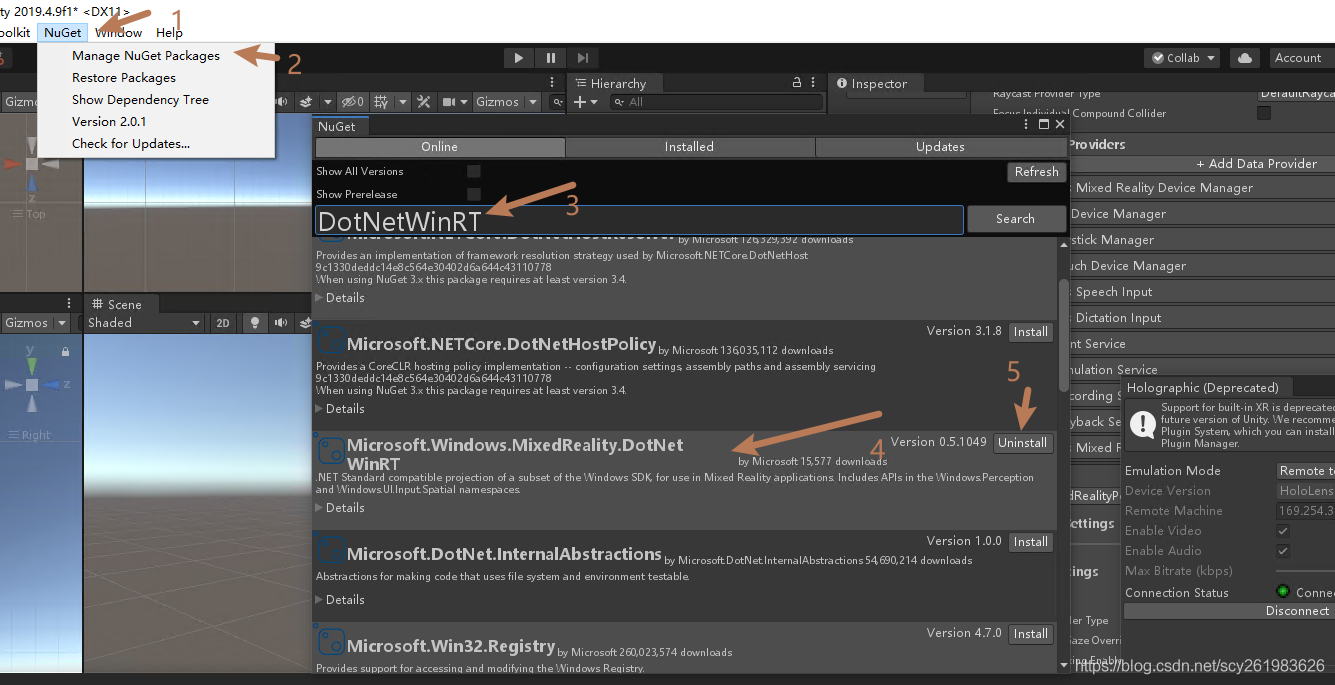Viewport: 1335px width, 685px height.
Task: Pause the editor with the Pause button
Action: pos(550,58)
